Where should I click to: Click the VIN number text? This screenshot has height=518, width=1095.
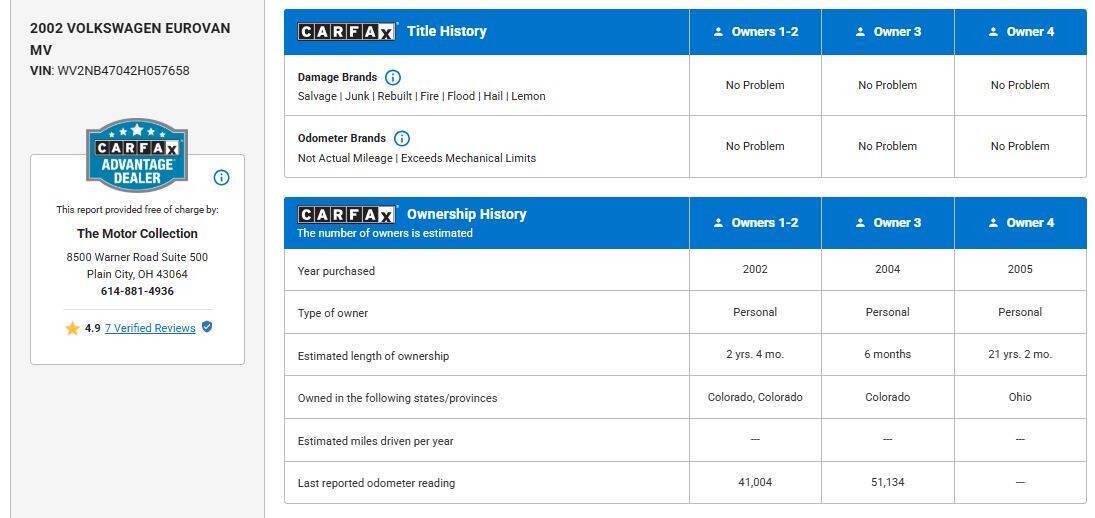click(124, 71)
